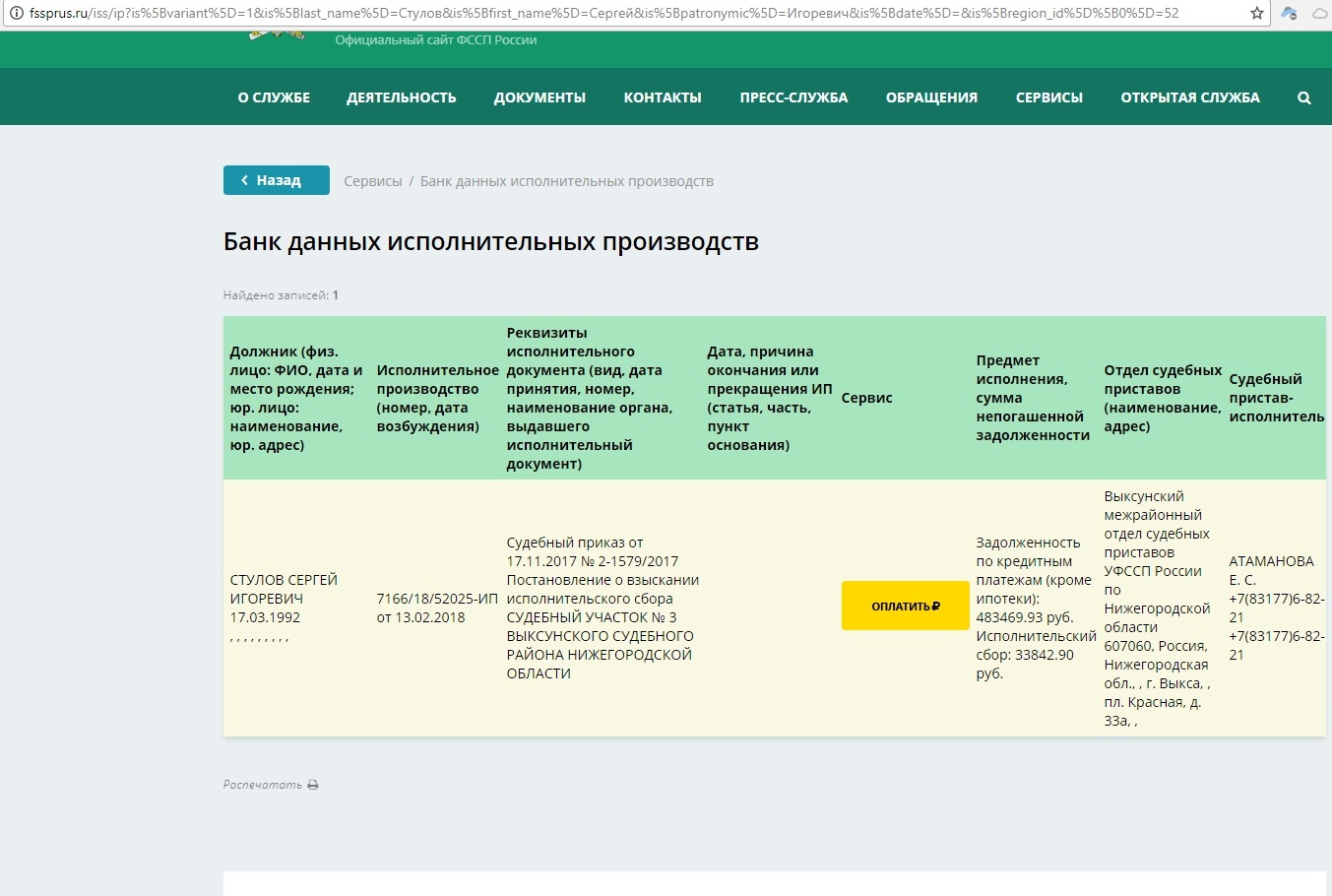Viewport: 1332px width, 896px height.
Task: Click the Дата, причина окончания column header
Action: pyautogui.click(x=770, y=398)
